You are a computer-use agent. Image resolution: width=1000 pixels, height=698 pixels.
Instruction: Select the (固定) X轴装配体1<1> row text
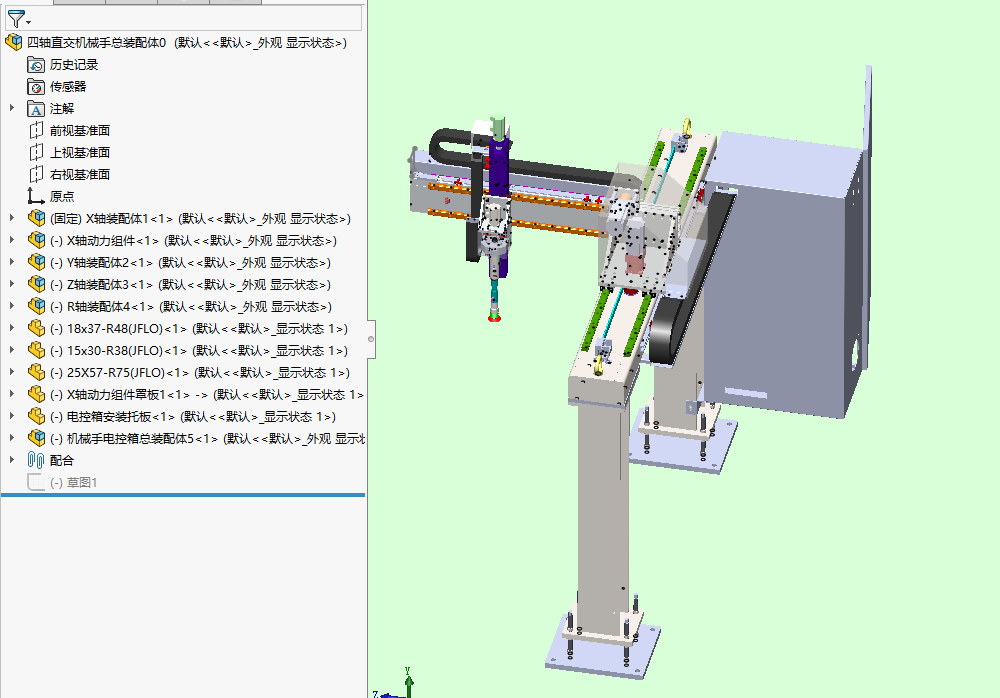click(200, 219)
